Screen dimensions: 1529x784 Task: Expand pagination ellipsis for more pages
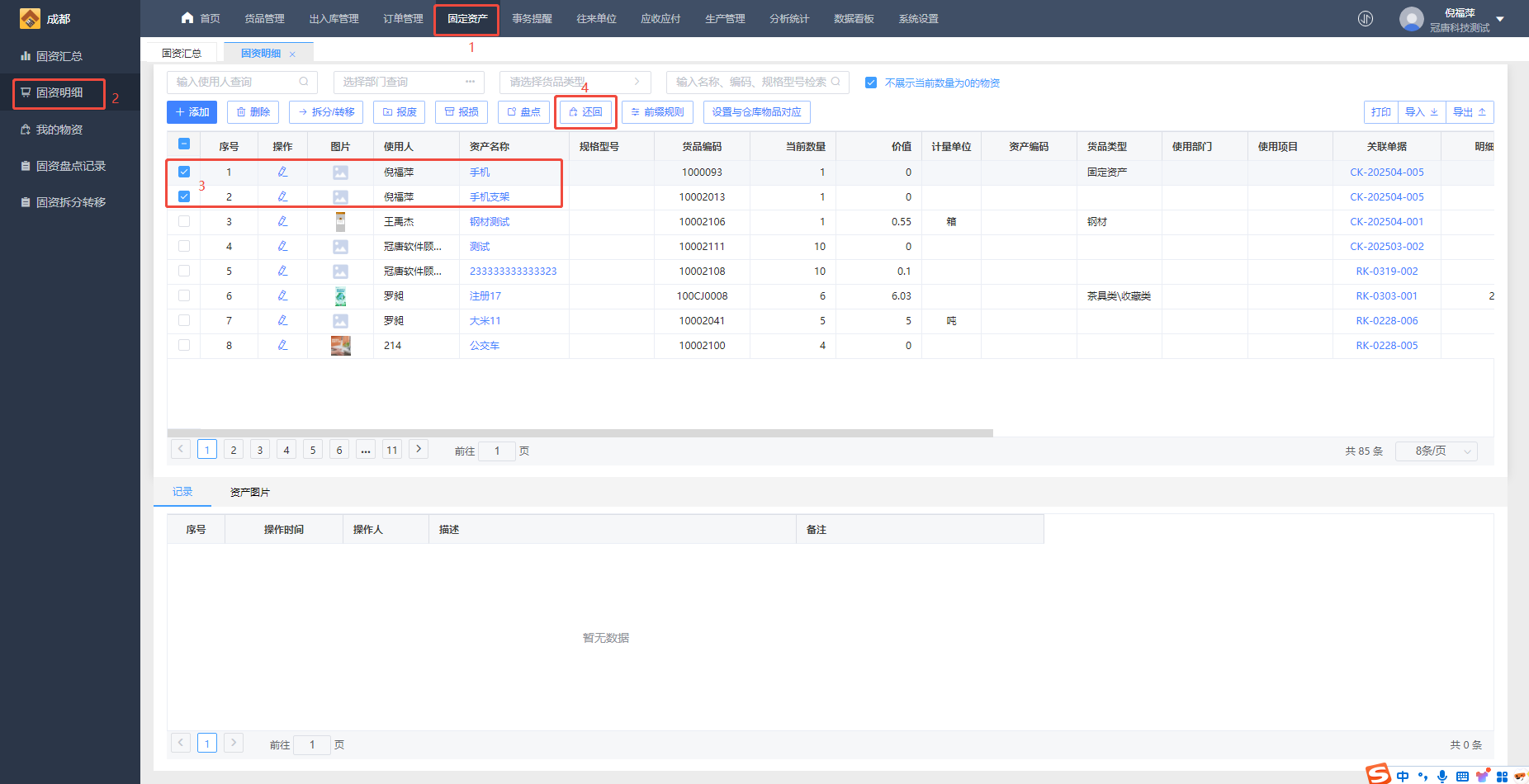tap(366, 450)
